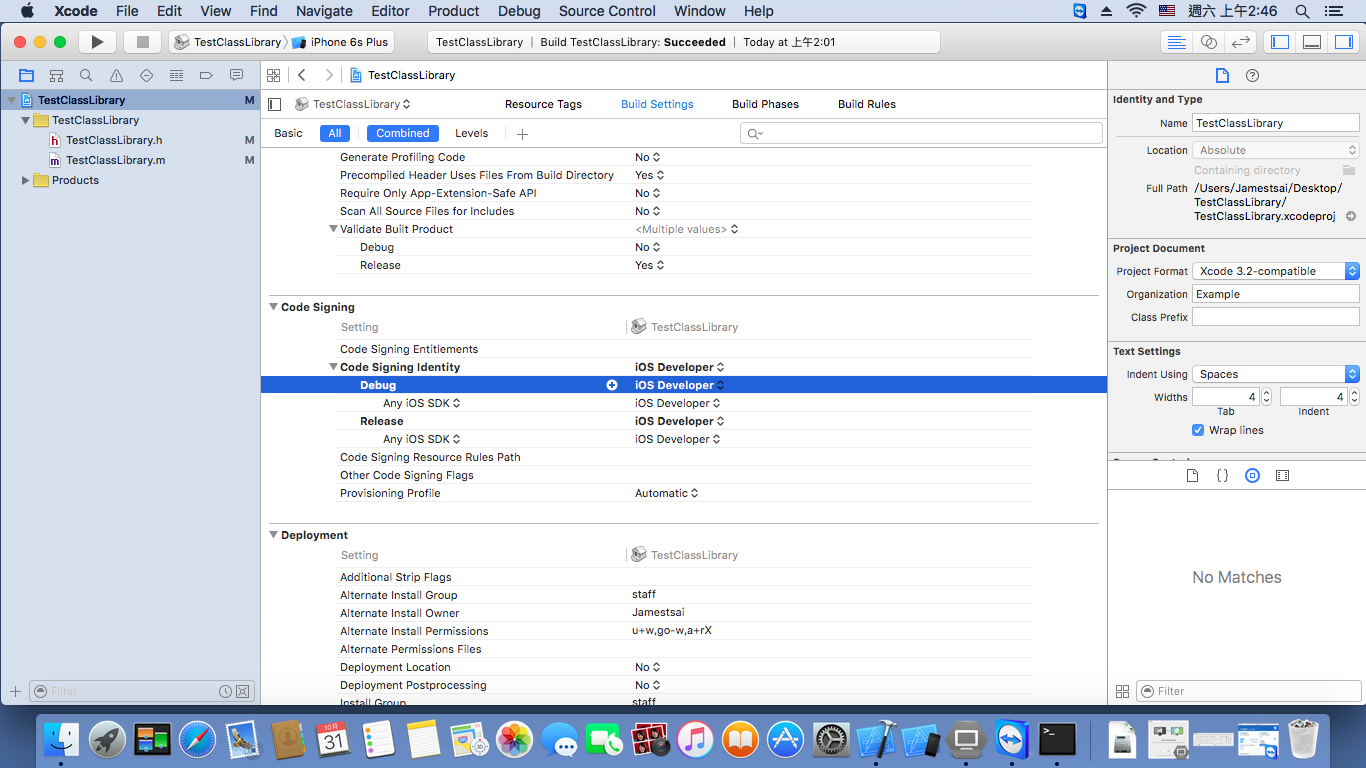This screenshot has height=768, width=1366.
Task: Show the File inspector
Action: 1222,75
